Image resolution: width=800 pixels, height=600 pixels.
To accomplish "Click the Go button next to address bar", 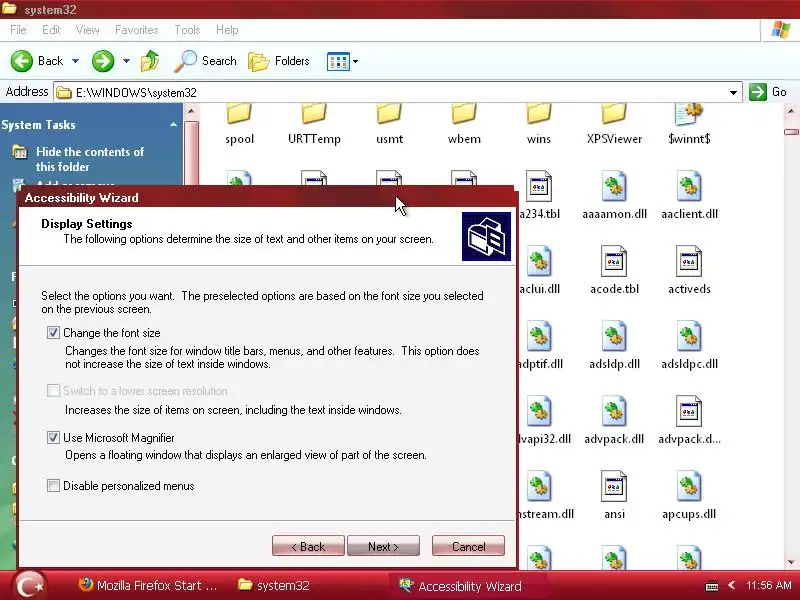I will (x=768, y=92).
